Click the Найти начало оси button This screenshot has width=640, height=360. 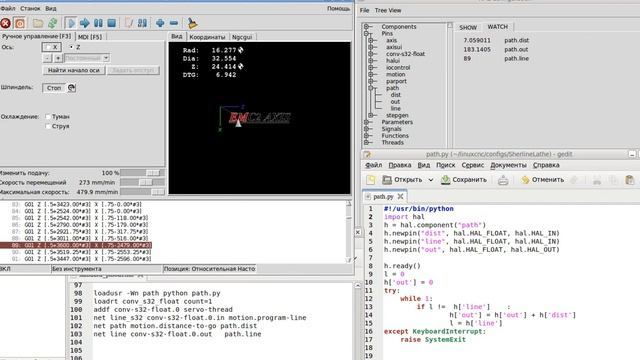tap(73, 70)
